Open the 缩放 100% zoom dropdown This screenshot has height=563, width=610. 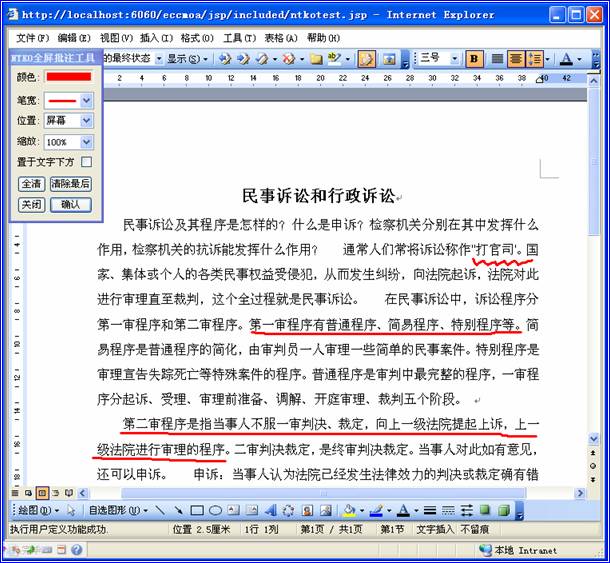point(86,142)
